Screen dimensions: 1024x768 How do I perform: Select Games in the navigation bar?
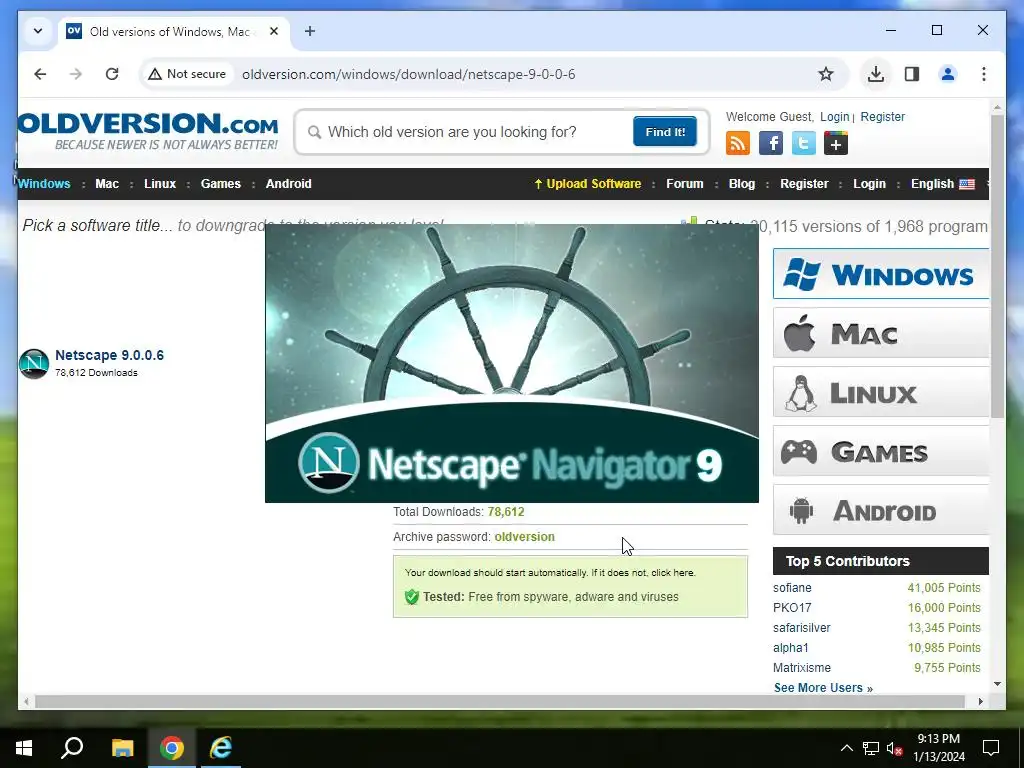pyautogui.click(x=221, y=184)
